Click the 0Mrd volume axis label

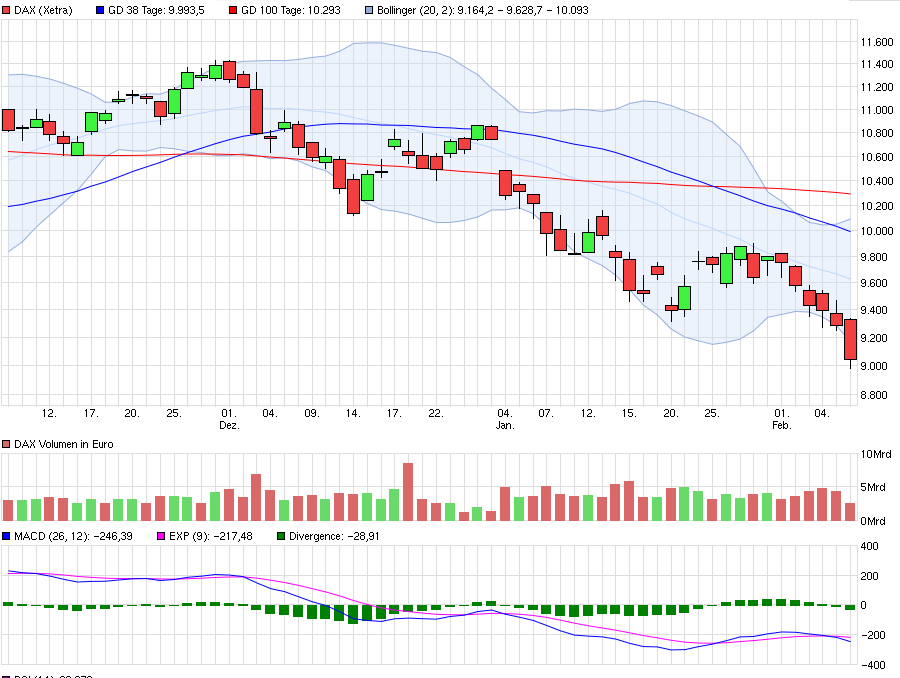pos(873,521)
